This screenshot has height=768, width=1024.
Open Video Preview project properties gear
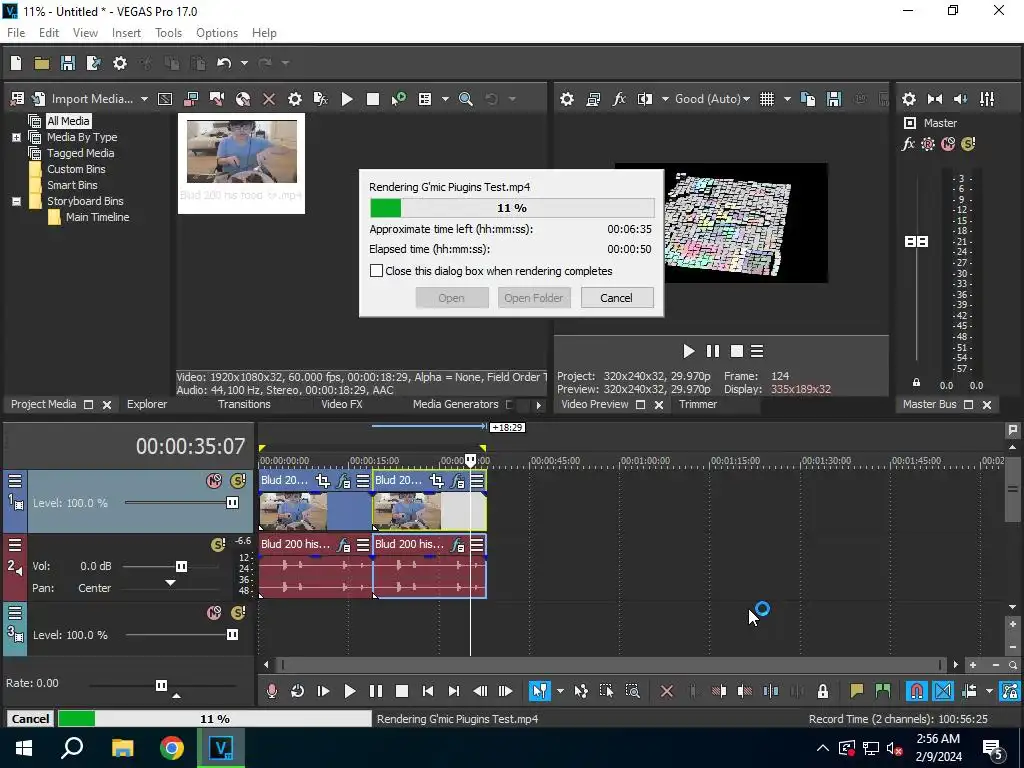[567, 99]
